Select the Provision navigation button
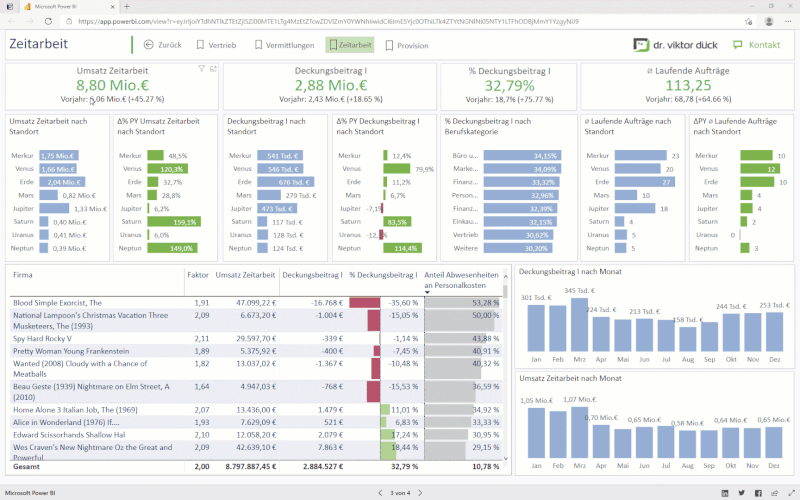 [405, 45]
